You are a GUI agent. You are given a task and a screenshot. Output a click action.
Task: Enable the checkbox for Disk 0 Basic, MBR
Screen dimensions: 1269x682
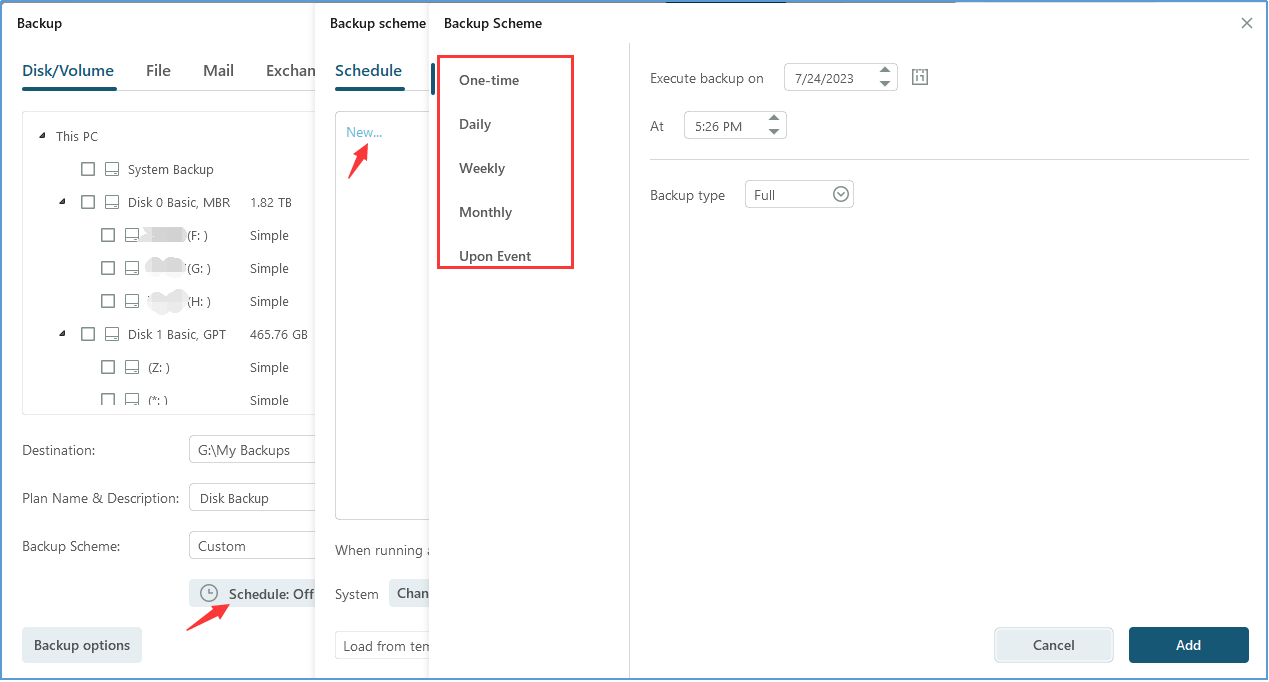(x=87, y=201)
